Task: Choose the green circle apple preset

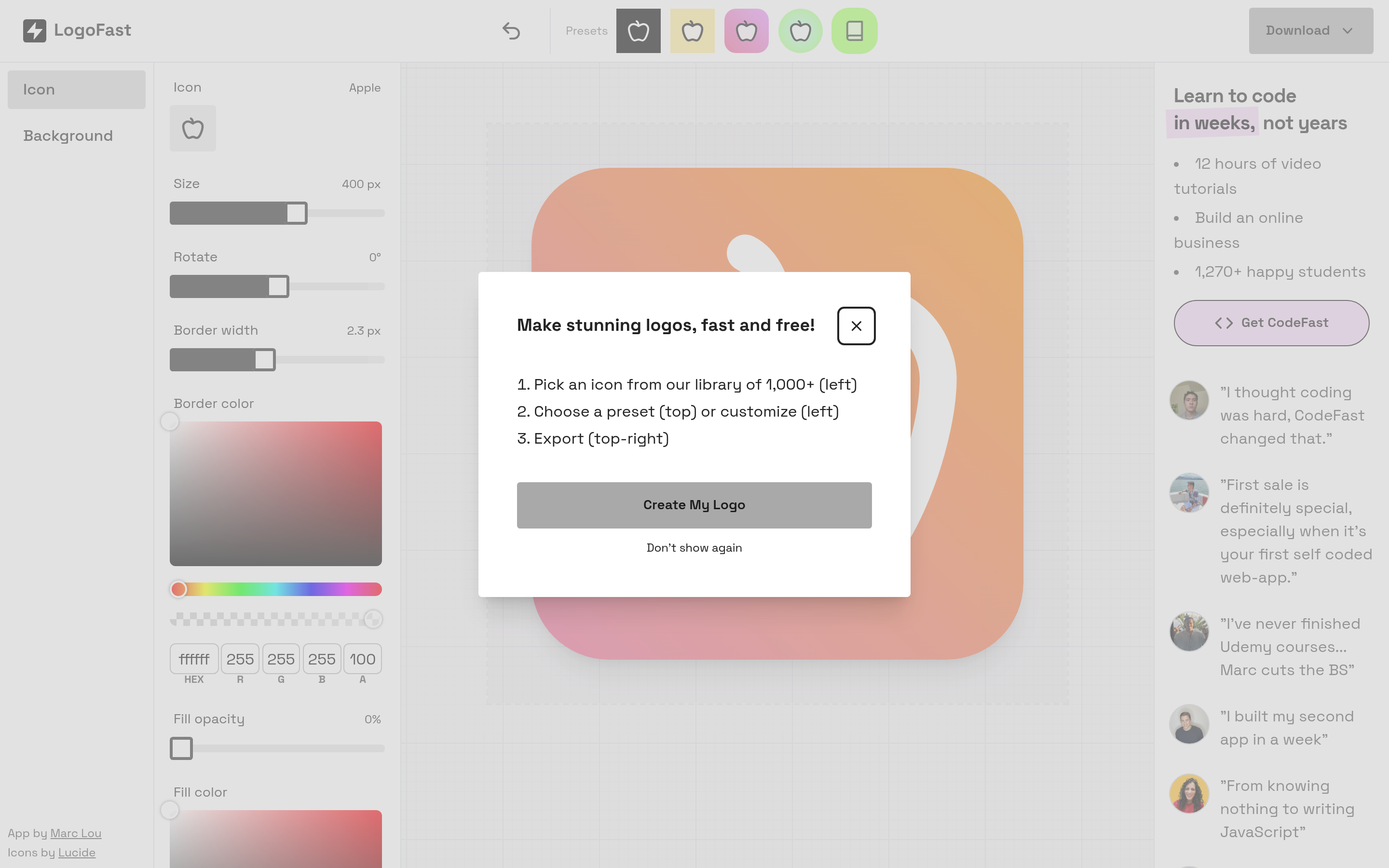Action: coord(800,31)
